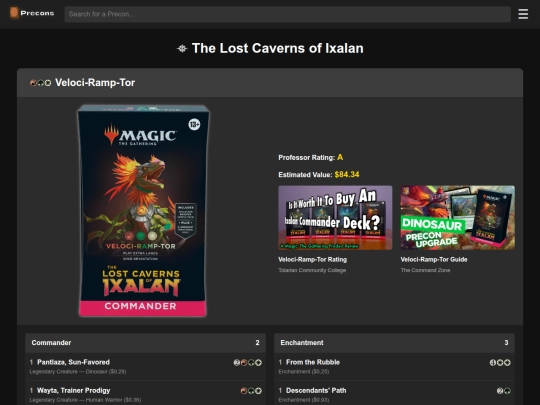The height and width of the screenshot is (405, 540).
Task: Open the Precons home link
Action: click(x=32, y=13)
